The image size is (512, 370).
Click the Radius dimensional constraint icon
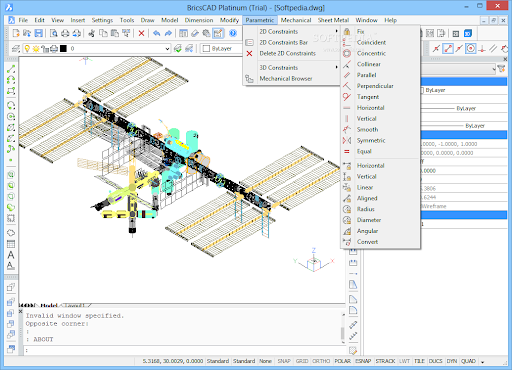coord(347,209)
